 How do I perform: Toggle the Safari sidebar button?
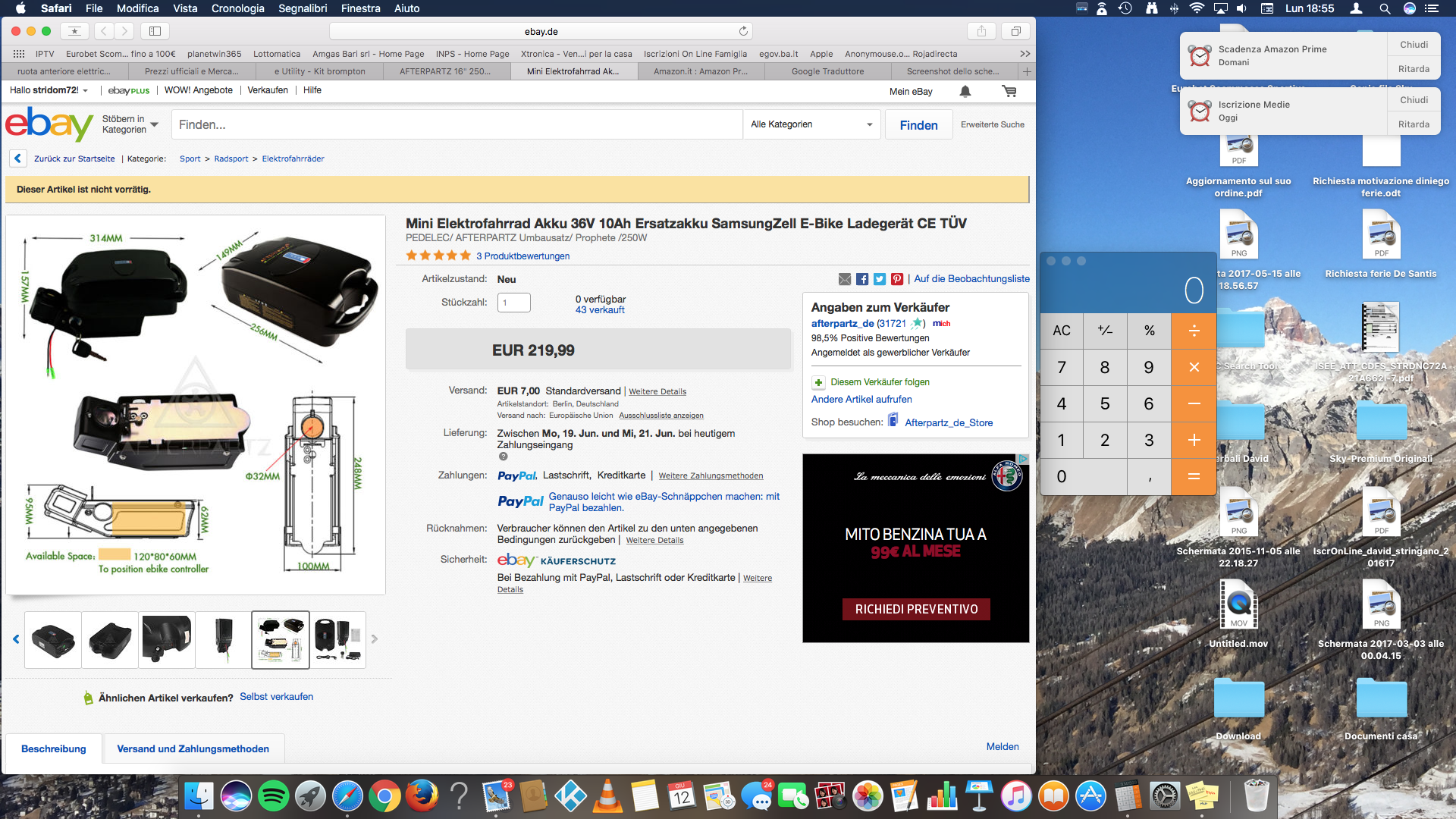(x=155, y=31)
